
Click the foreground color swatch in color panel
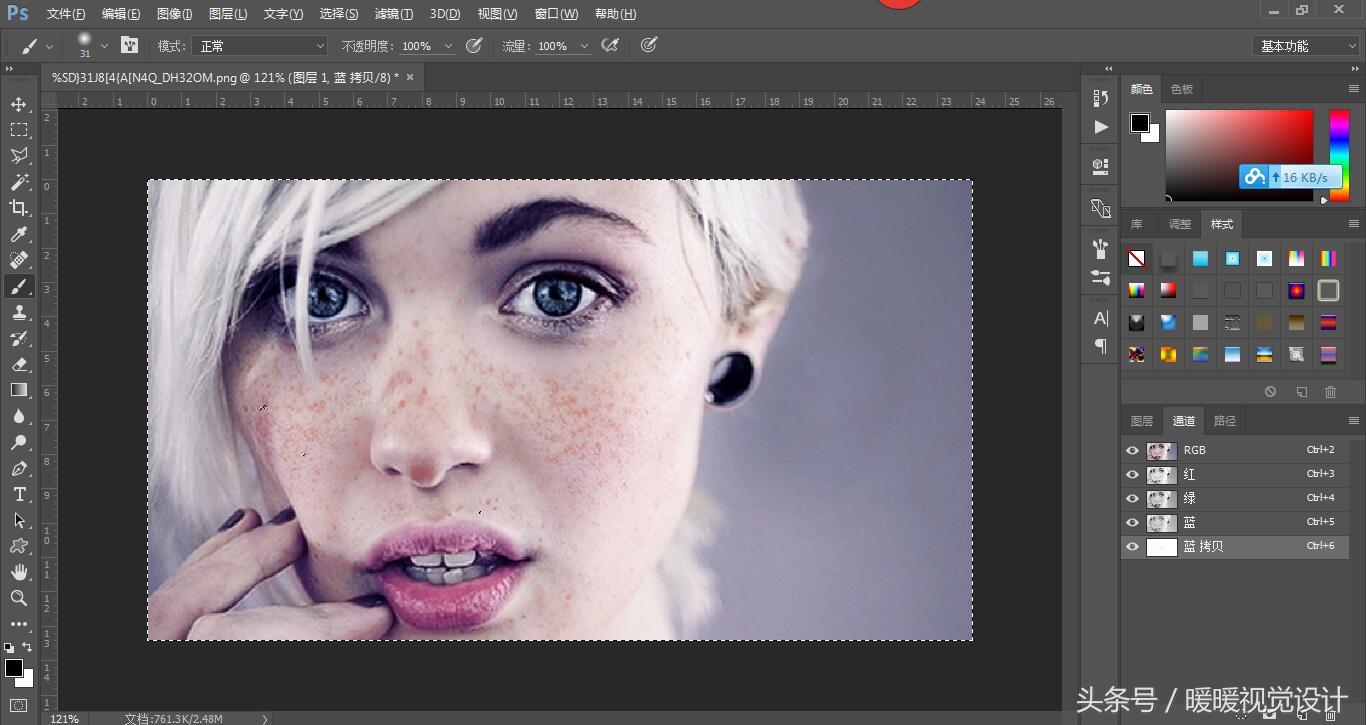1140,123
